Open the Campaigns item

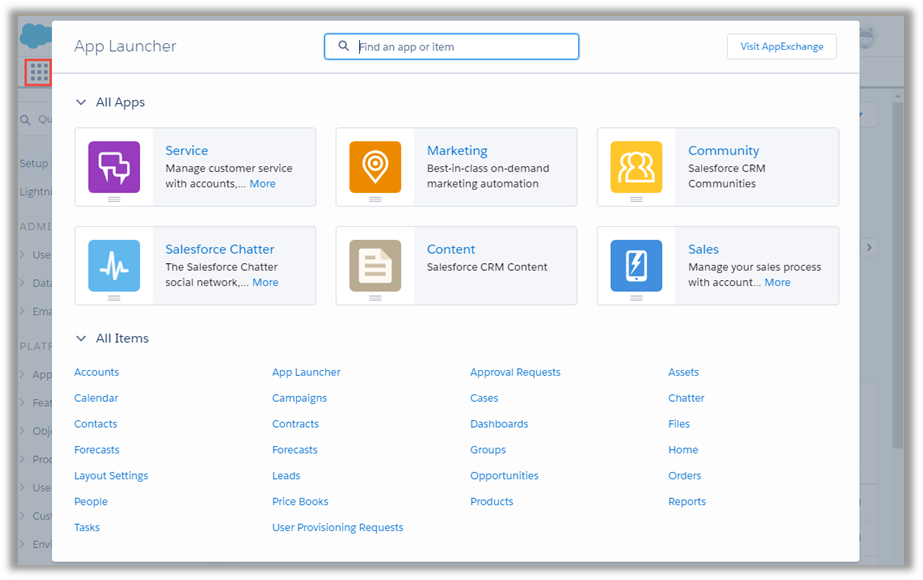[x=299, y=398]
